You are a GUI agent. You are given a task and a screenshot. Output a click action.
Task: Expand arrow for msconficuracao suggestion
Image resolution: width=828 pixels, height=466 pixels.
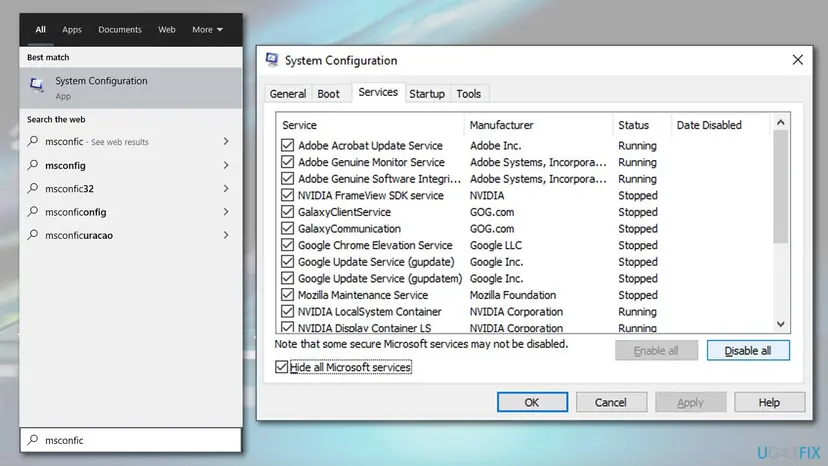(x=226, y=235)
